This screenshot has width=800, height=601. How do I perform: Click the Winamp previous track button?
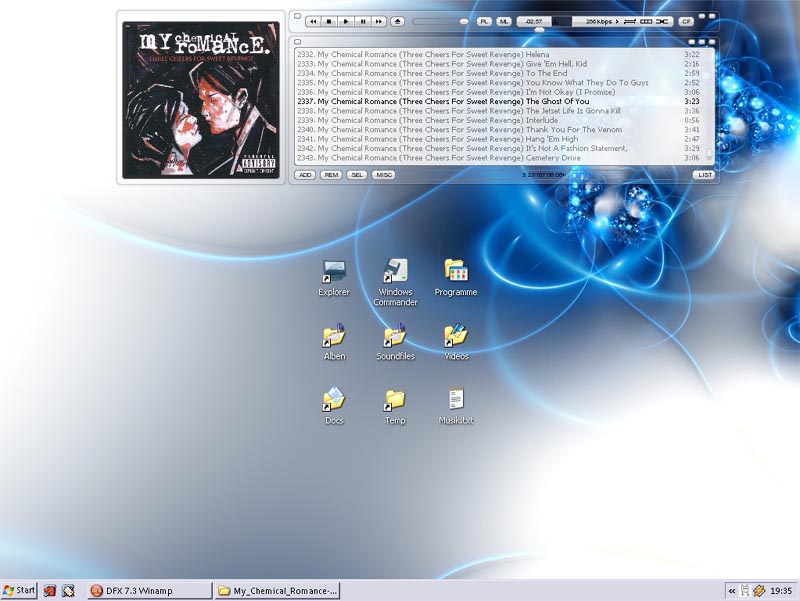[313, 21]
